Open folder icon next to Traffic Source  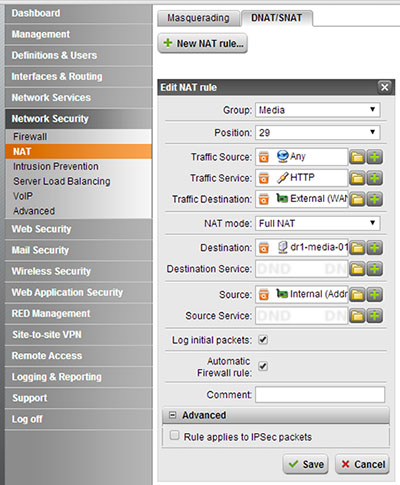tap(357, 157)
